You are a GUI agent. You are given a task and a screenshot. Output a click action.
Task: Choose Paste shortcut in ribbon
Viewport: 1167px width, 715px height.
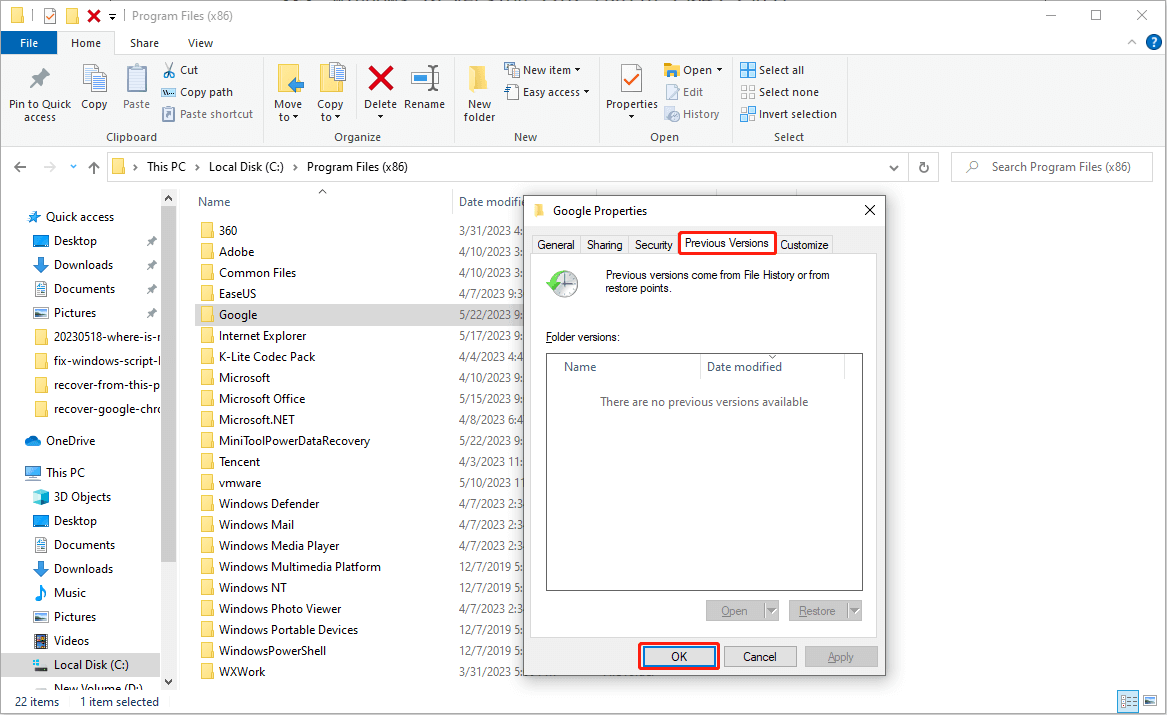click(x=208, y=114)
